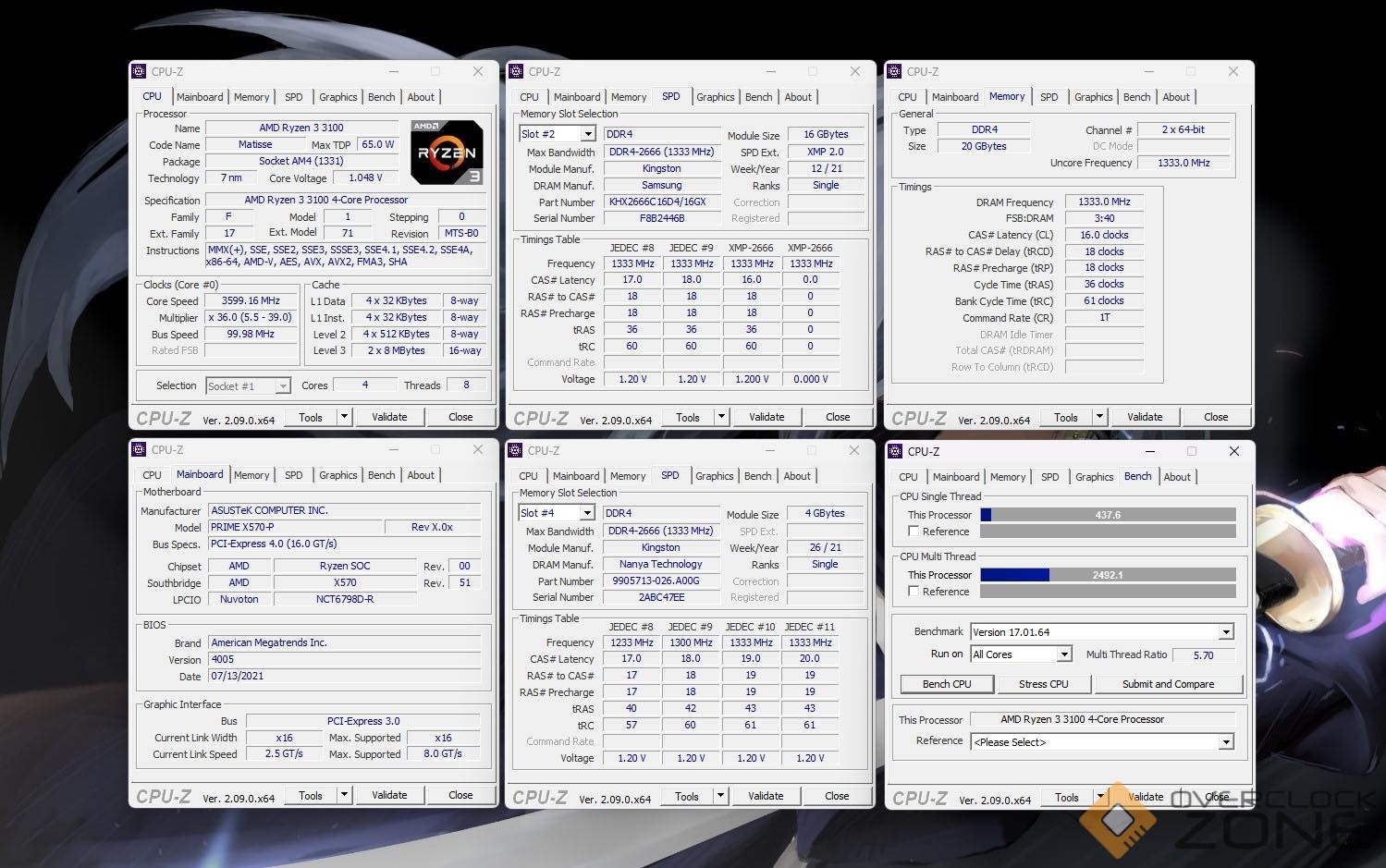Enable the Reference checkbox under CPU Single Thread
This screenshot has height=868, width=1386.
914,532
